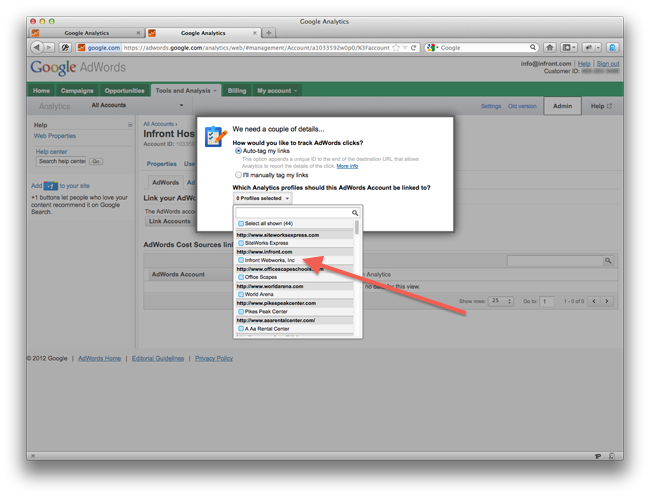650x497 pixels.
Task: Click the search icon in cost sources table
Action: coord(608,260)
